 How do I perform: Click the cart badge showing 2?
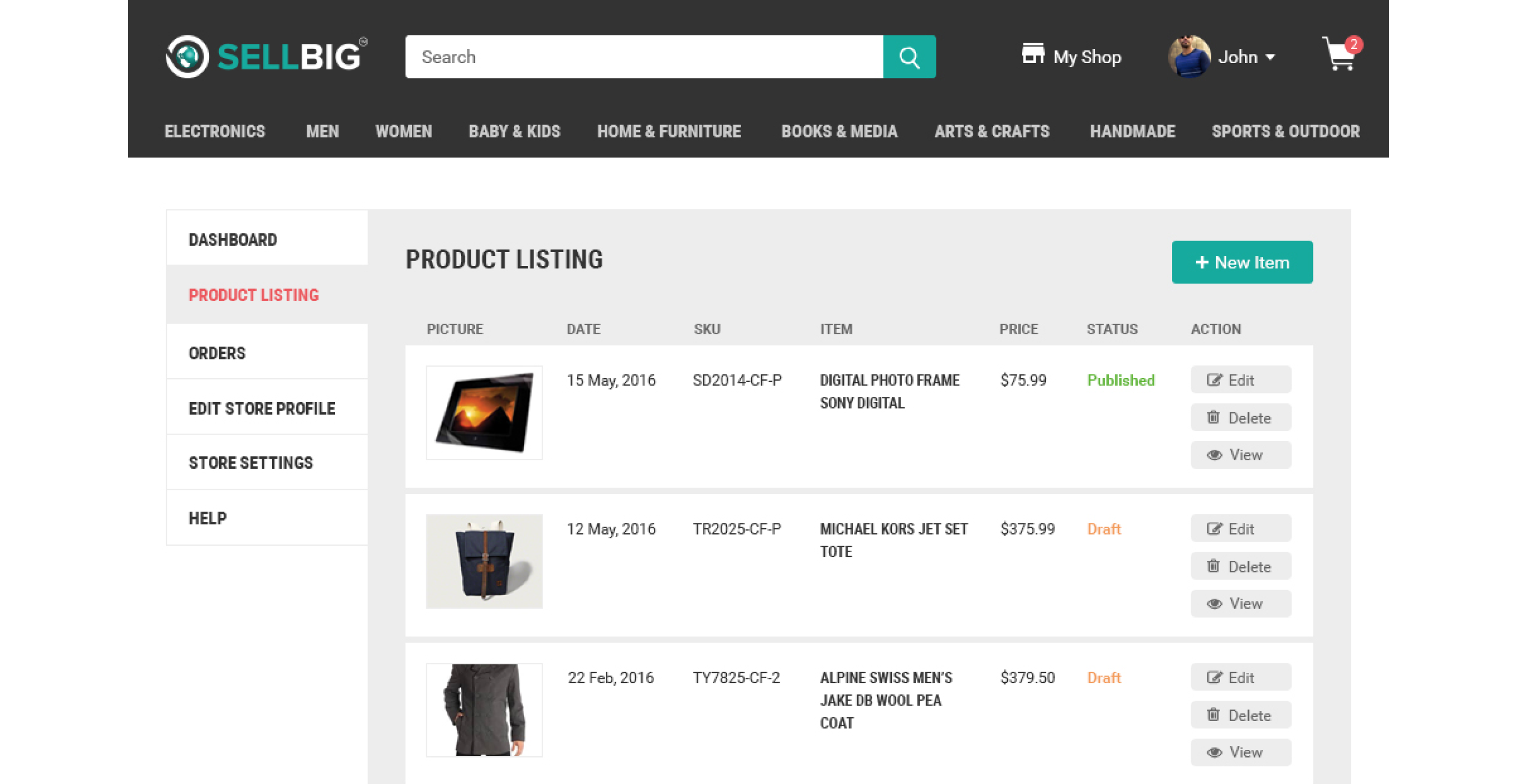pos(1354,45)
